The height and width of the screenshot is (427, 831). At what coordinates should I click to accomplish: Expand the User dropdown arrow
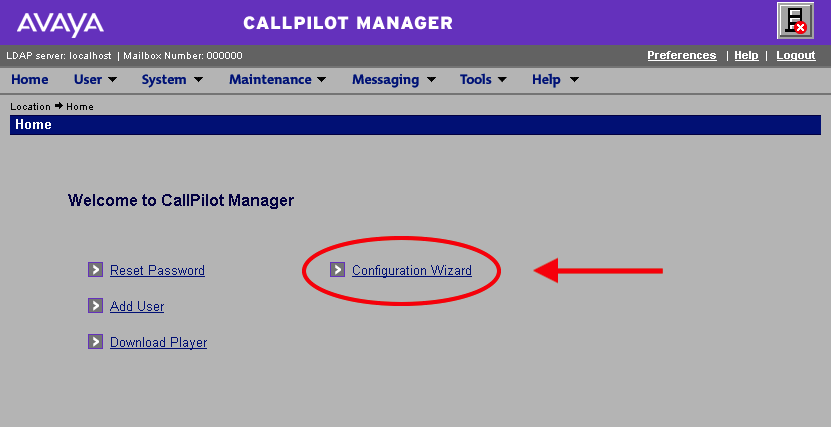(112, 80)
